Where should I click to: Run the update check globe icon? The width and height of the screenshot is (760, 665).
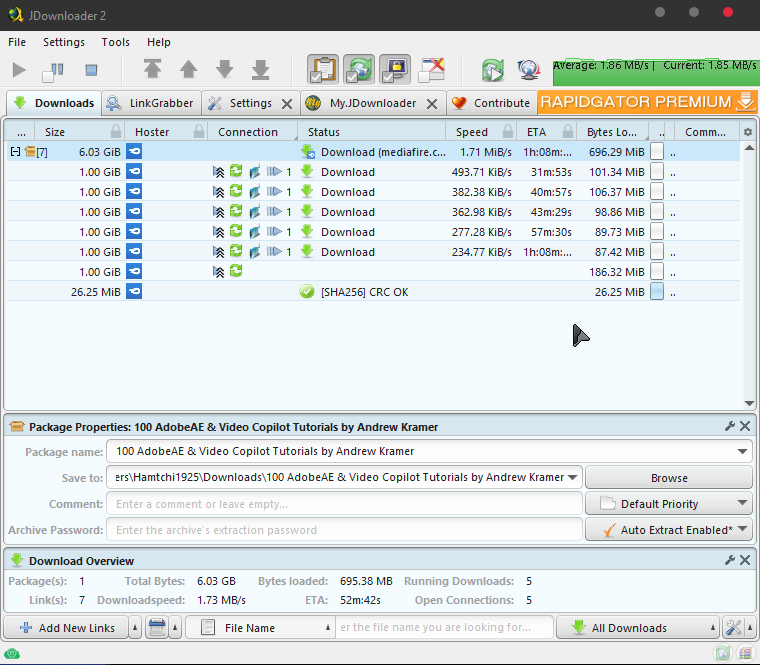coord(529,70)
